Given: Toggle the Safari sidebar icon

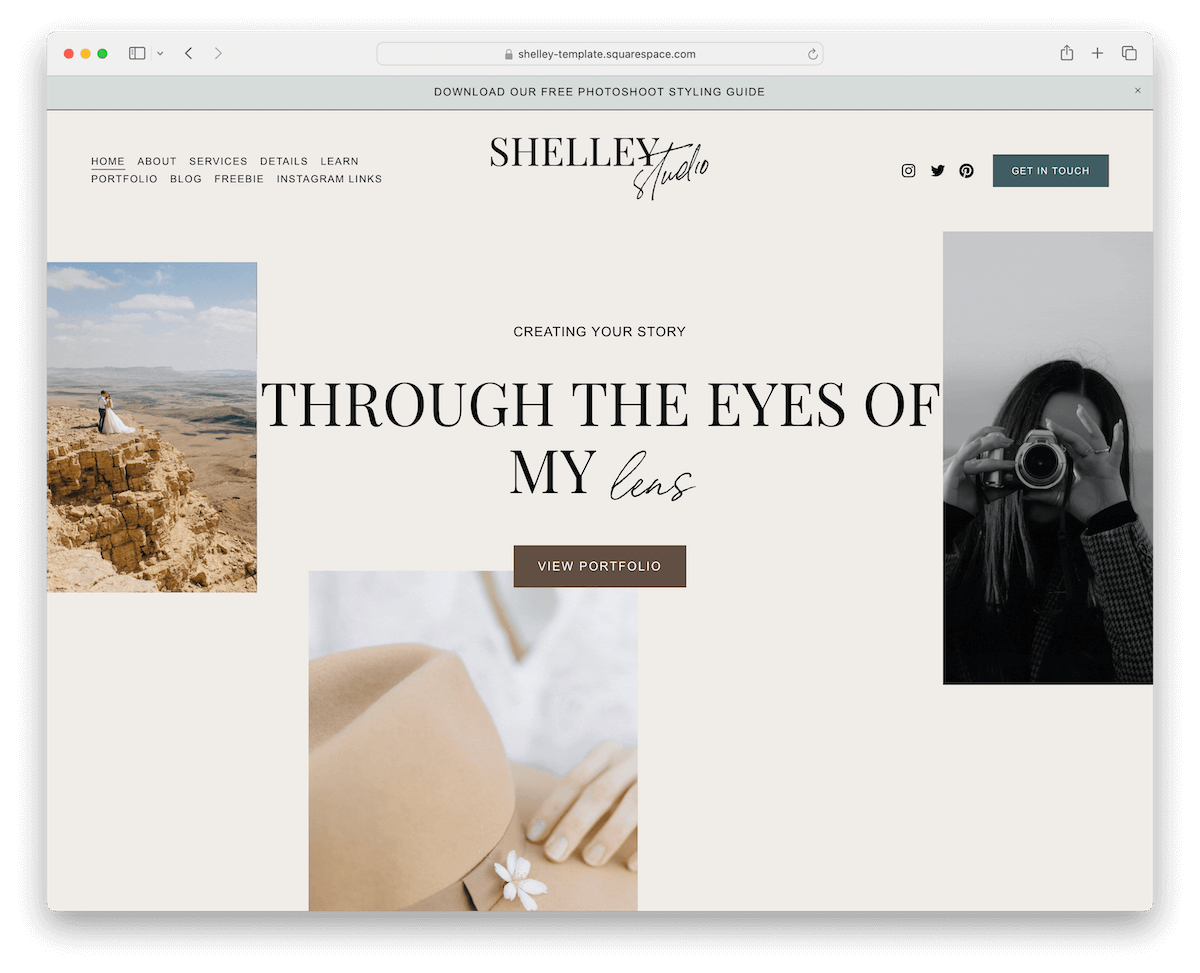Looking at the screenshot, I should [137, 53].
